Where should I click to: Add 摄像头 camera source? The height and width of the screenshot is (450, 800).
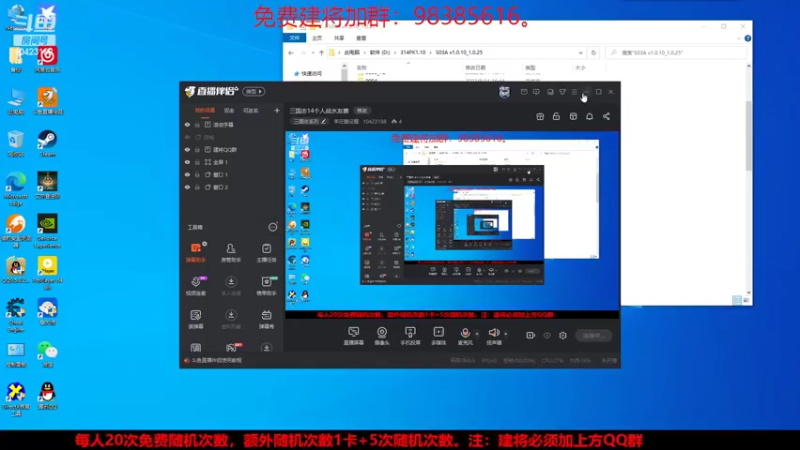coord(382,336)
